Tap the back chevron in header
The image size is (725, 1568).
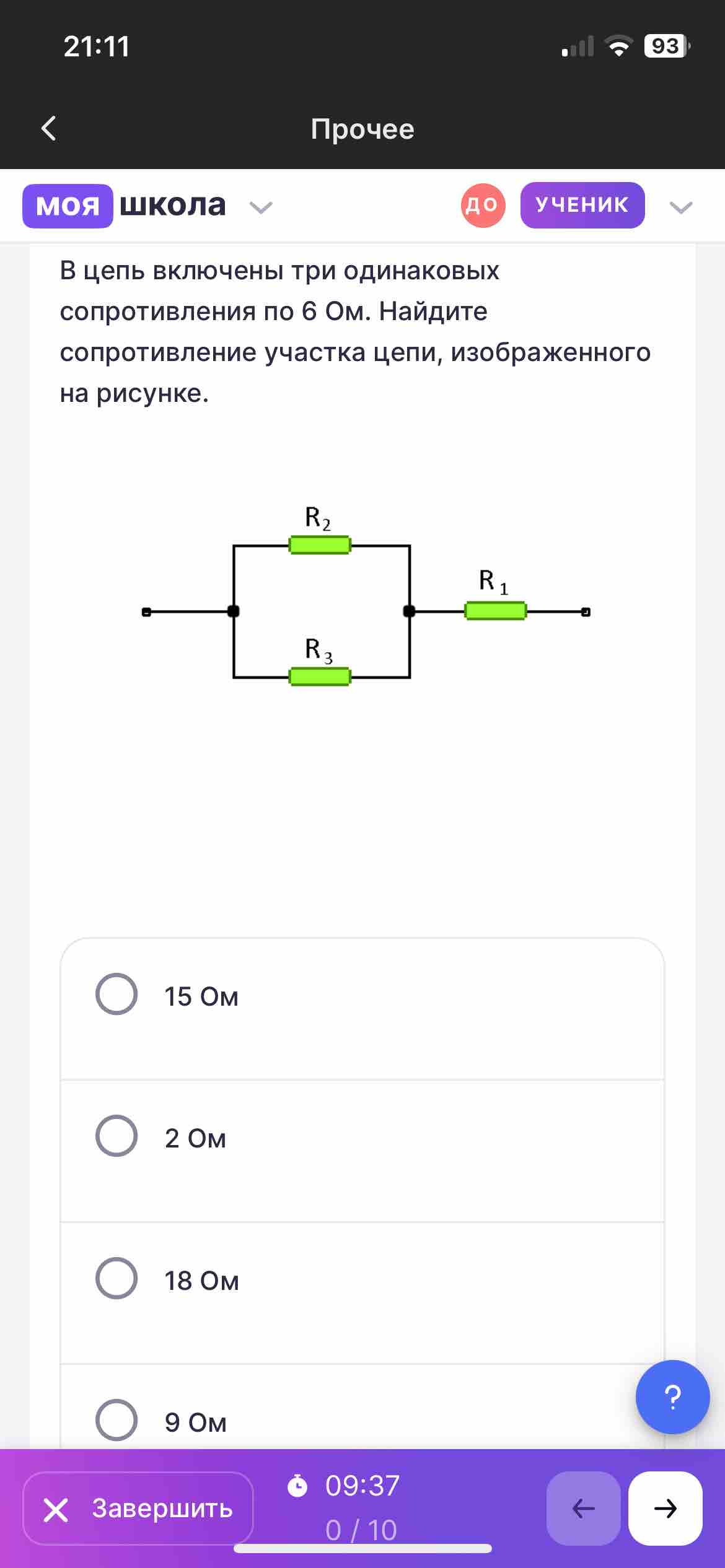click(48, 128)
